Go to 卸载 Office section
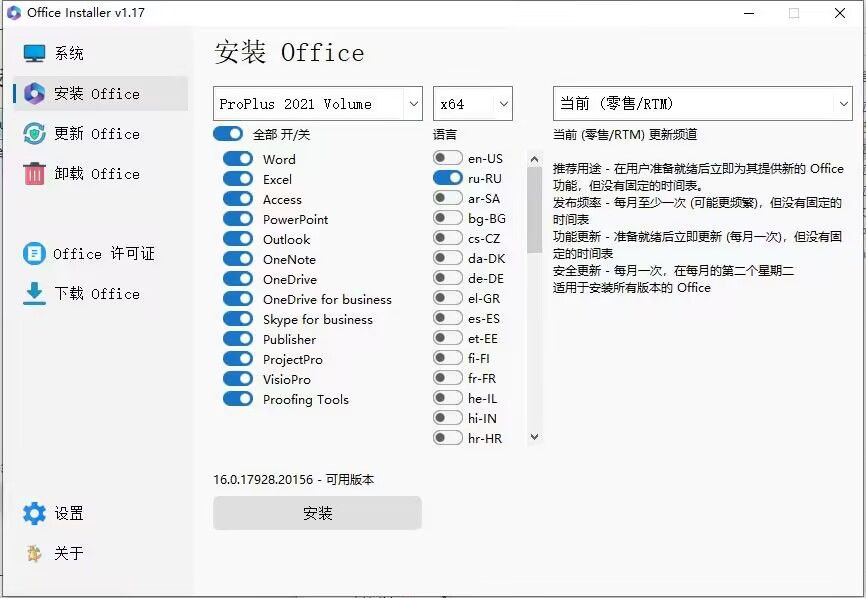Screen dimensions: 866x598 97,173
